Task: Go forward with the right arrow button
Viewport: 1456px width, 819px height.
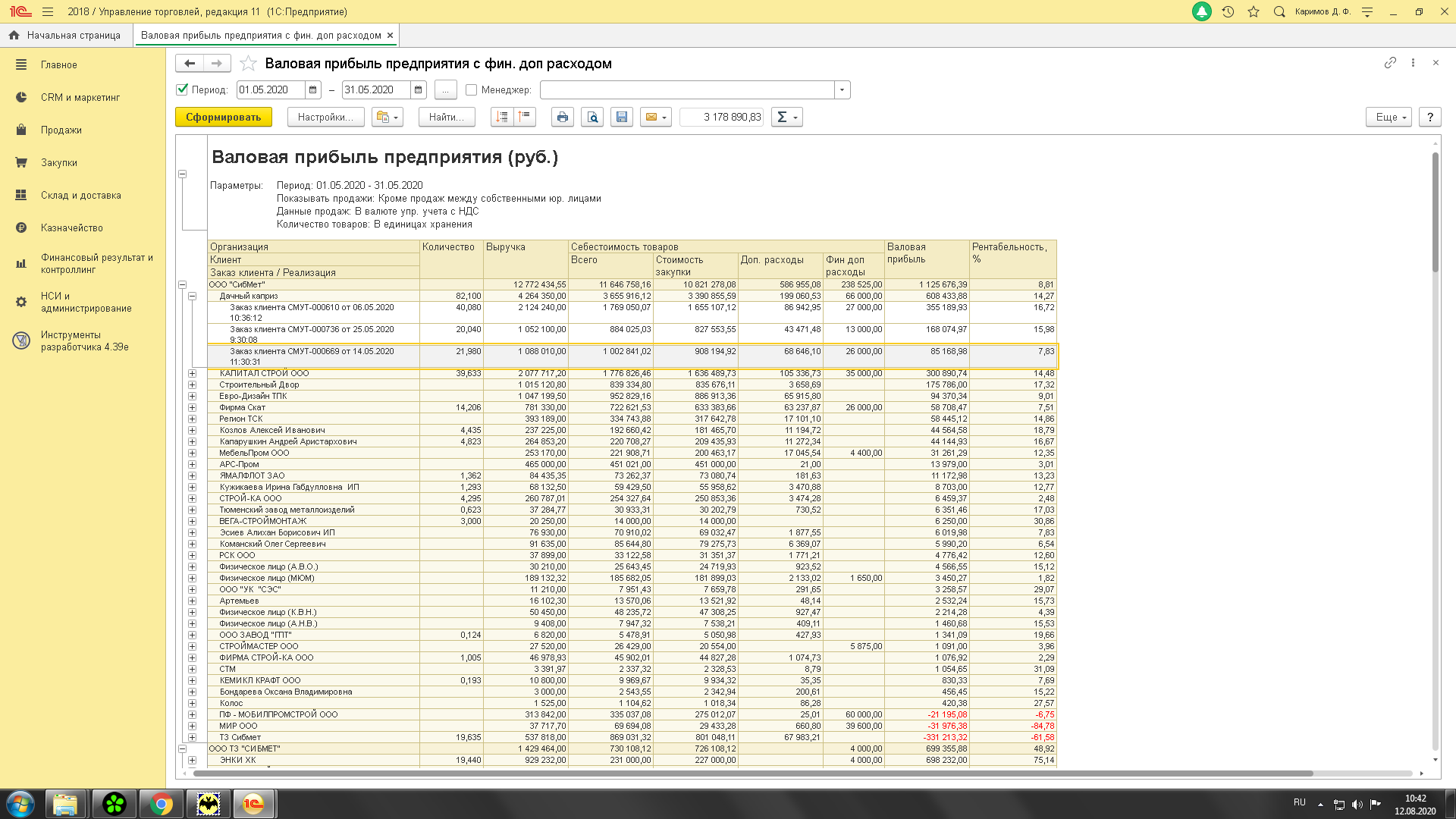Action: [217, 64]
